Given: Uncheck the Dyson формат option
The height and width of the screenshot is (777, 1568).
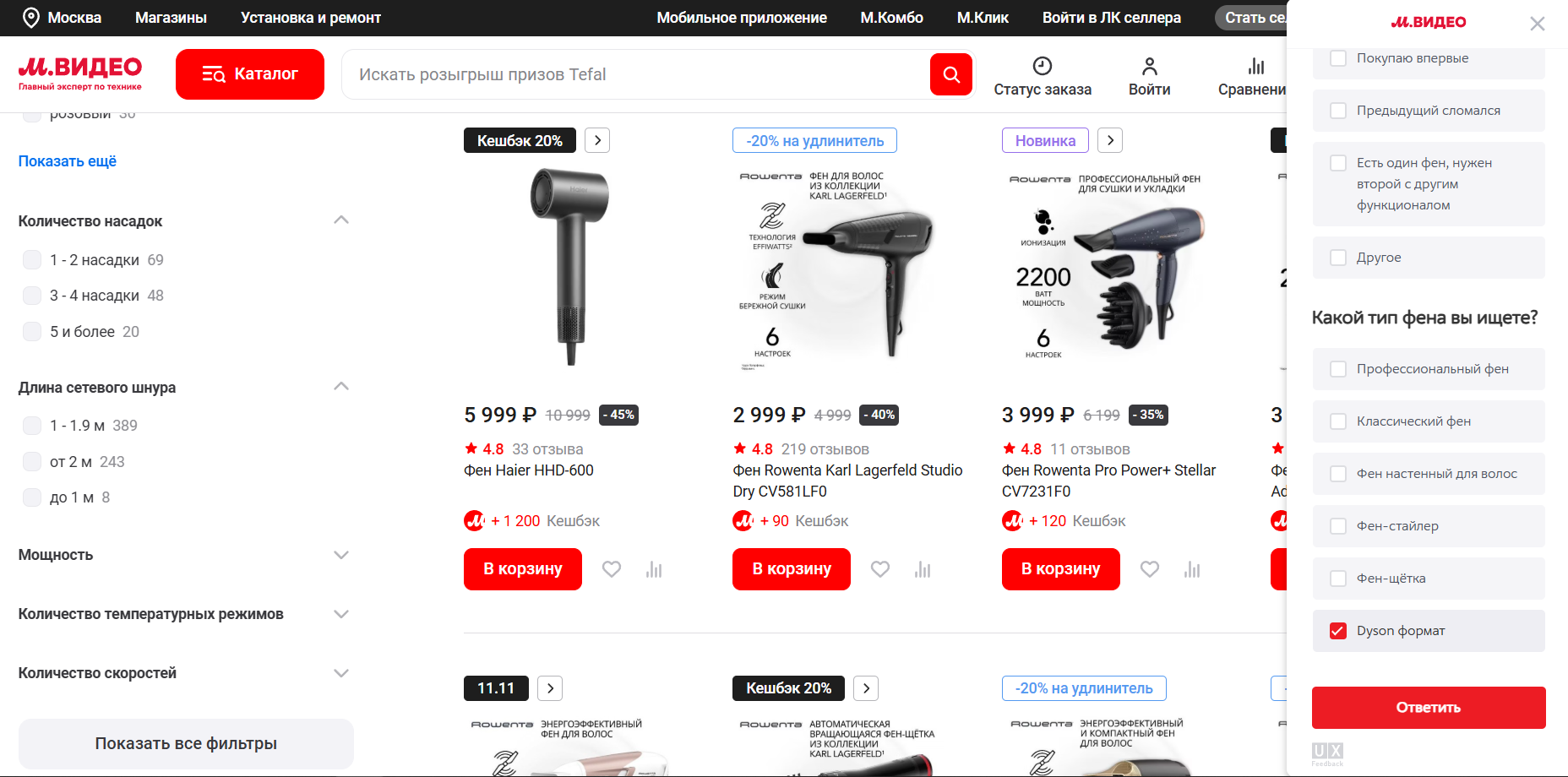Looking at the screenshot, I should (x=1338, y=631).
